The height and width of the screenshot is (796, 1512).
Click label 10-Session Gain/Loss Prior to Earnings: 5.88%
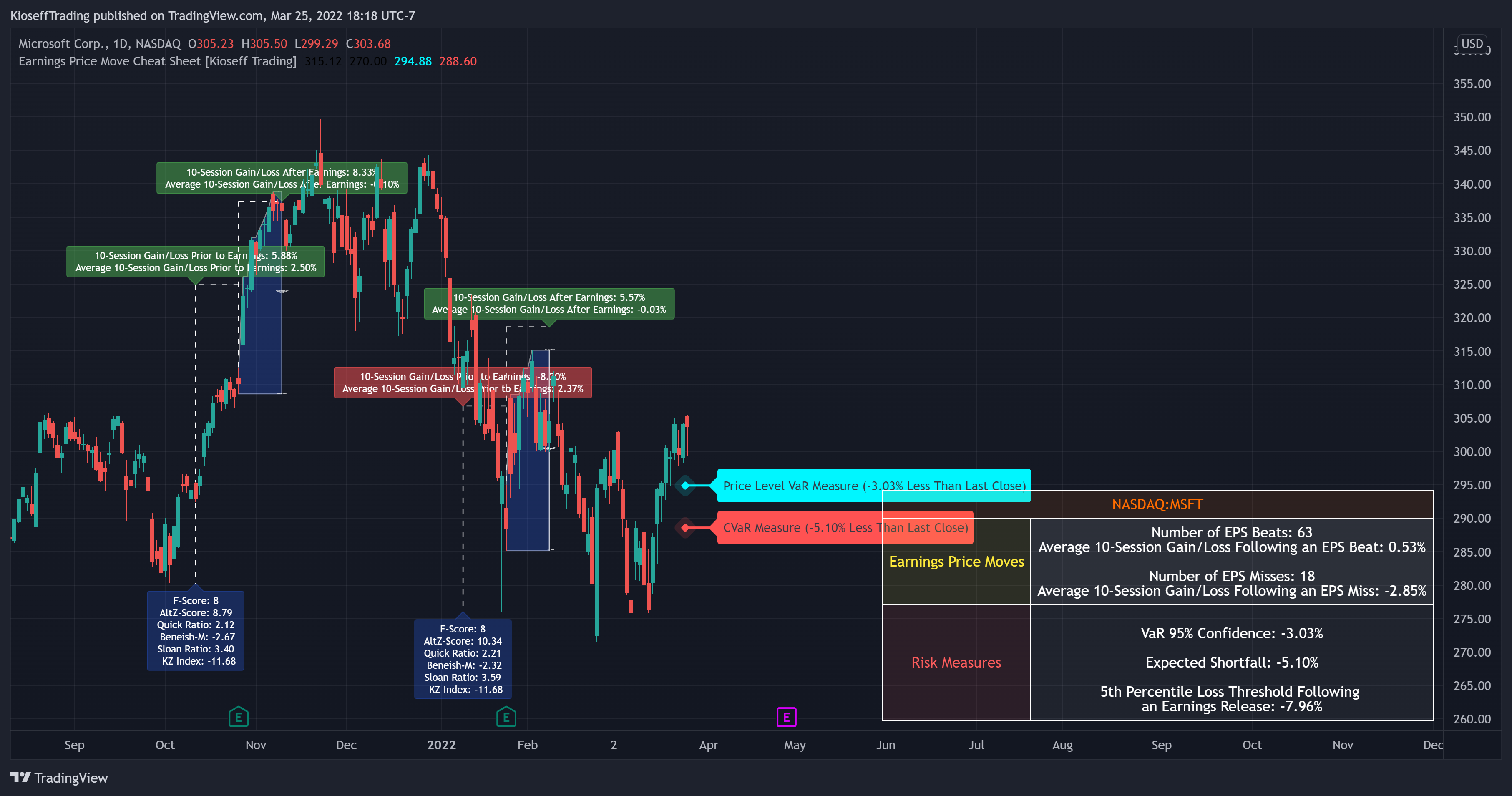tap(196, 261)
